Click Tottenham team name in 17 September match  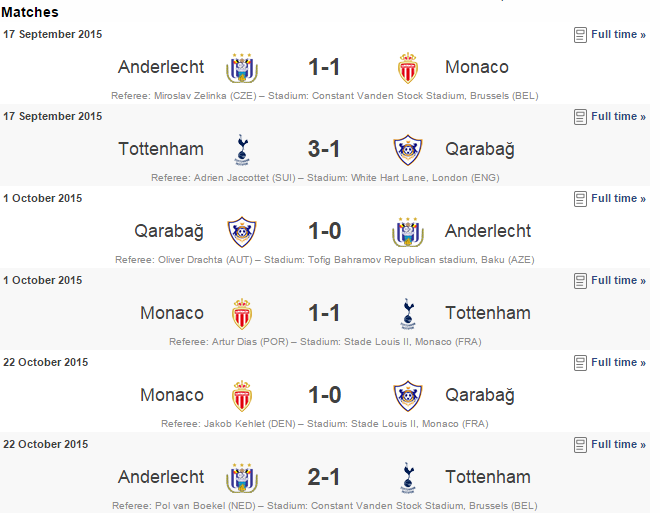[161, 149]
